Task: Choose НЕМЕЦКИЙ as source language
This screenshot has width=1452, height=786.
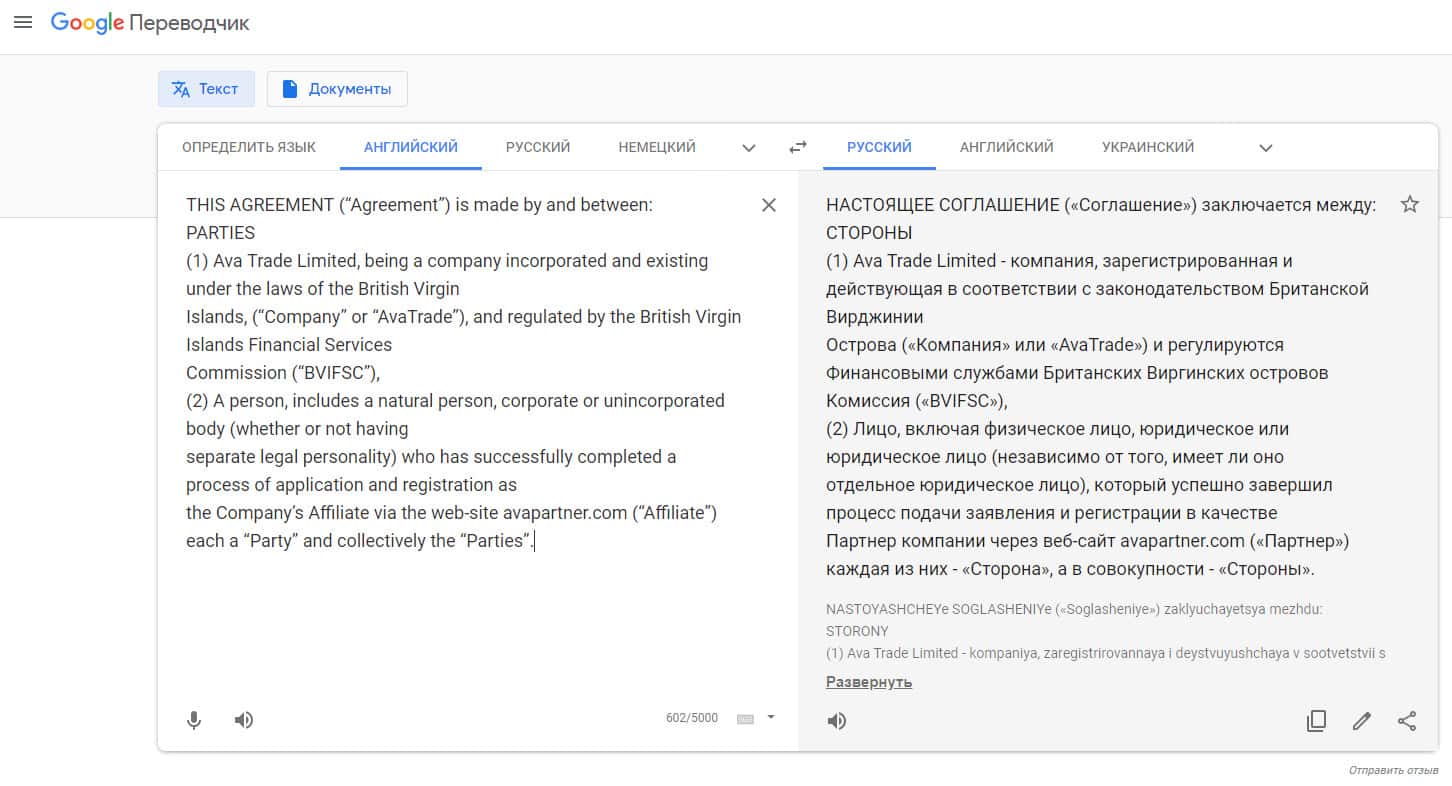Action: coord(657,147)
